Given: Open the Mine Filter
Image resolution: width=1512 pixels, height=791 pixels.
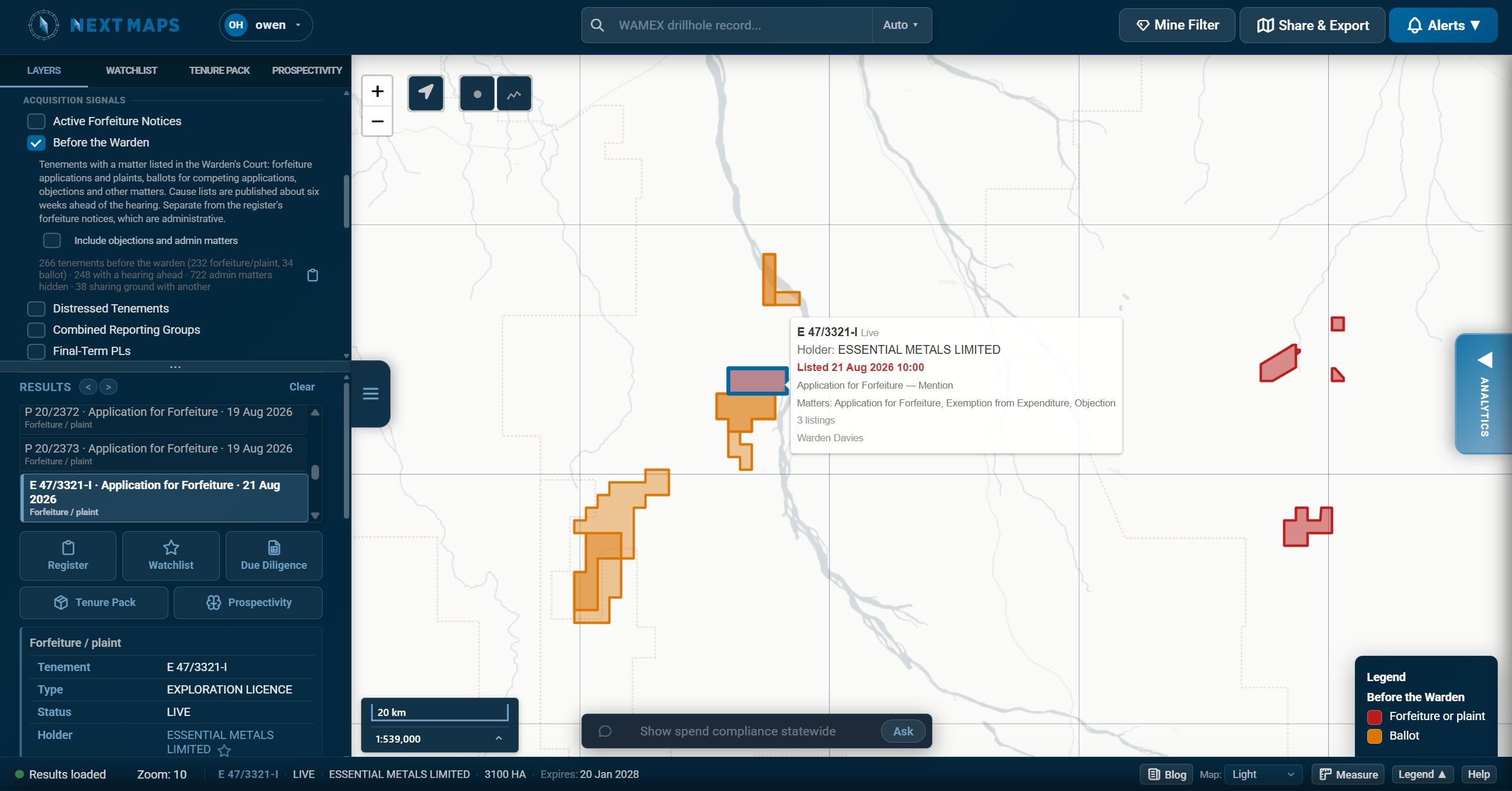Looking at the screenshot, I should (1177, 25).
